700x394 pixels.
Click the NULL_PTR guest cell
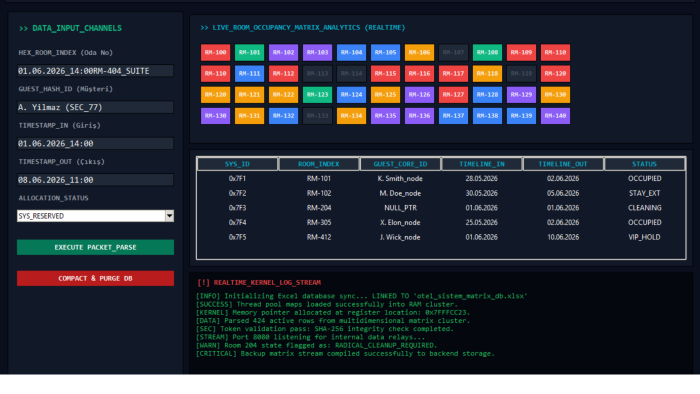pyautogui.click(x=400, y=208)
